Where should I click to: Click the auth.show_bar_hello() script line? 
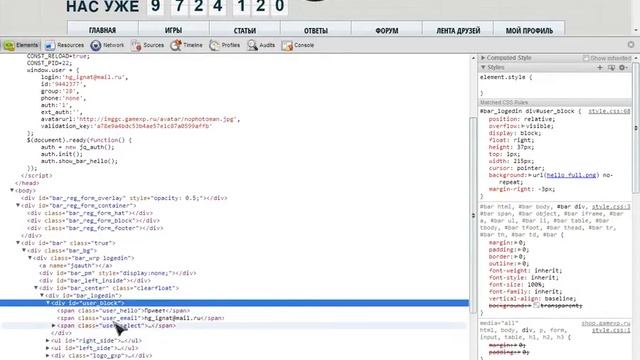[x=79, y=161]
